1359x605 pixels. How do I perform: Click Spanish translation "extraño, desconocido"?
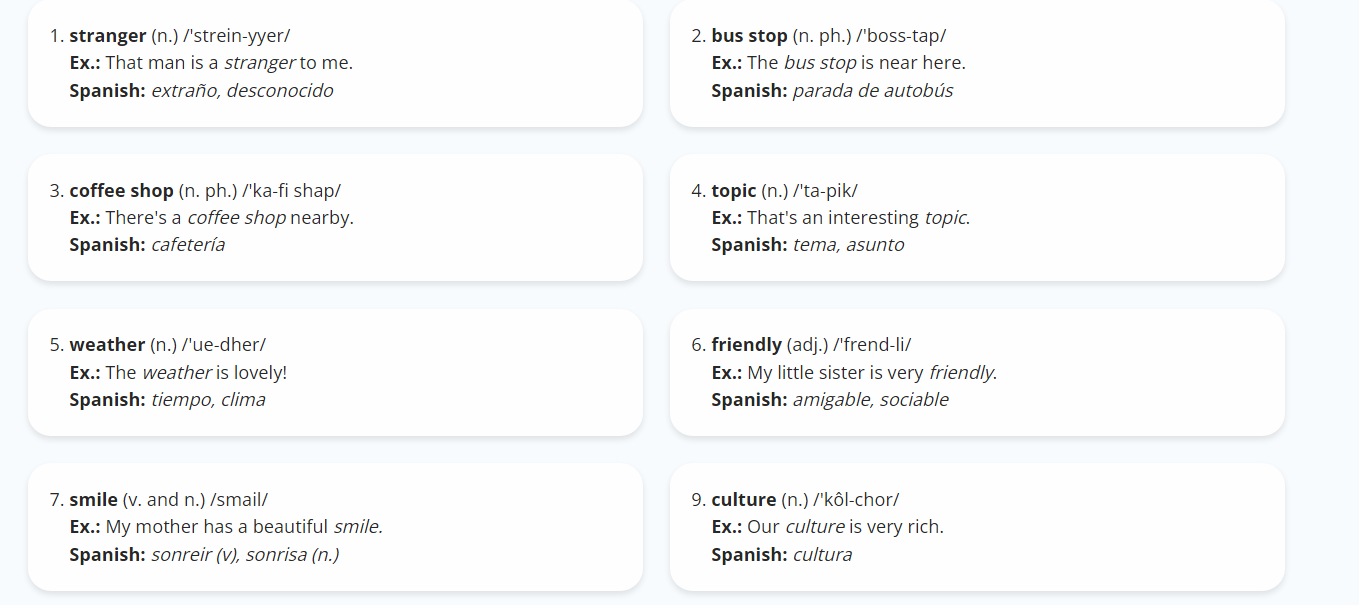tap(242, 91)
